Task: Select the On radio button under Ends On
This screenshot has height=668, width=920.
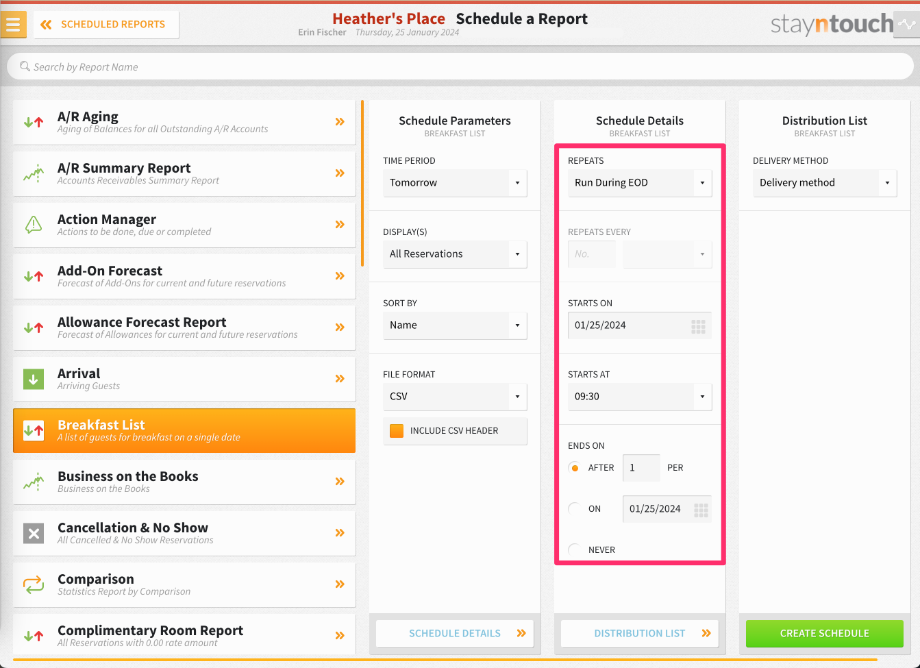Action: coord(575,509)
